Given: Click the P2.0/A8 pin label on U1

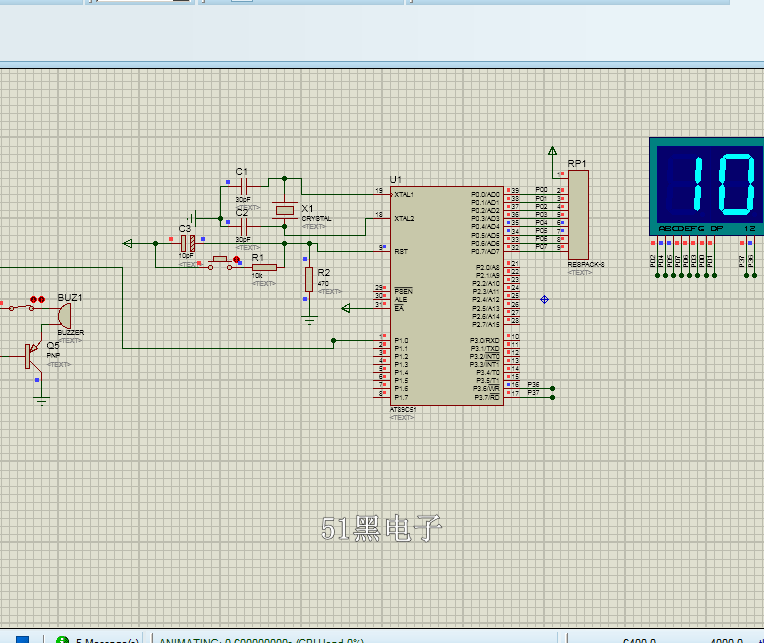Looking at the screenshot, I should pyautogui.click(x=487, y=267).
